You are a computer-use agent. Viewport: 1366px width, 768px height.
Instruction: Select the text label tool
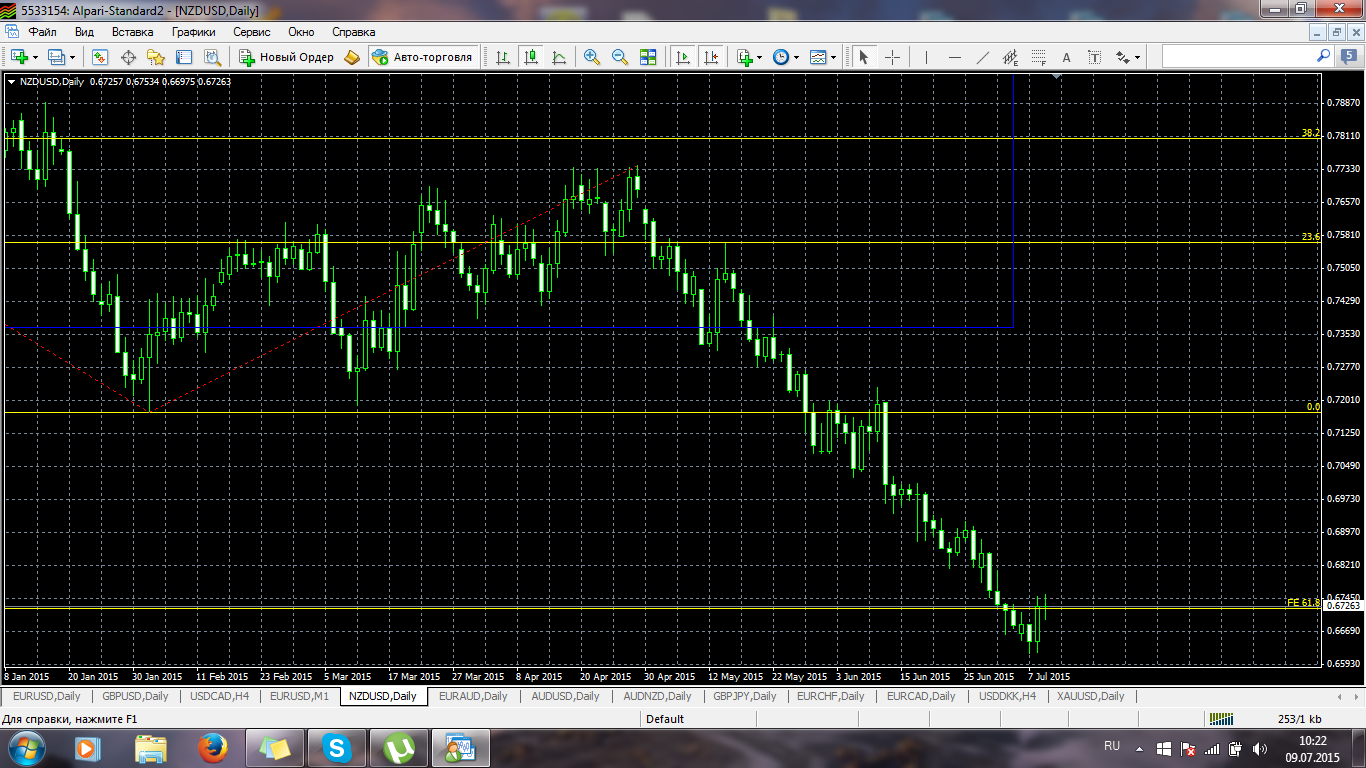[1094, 57]
